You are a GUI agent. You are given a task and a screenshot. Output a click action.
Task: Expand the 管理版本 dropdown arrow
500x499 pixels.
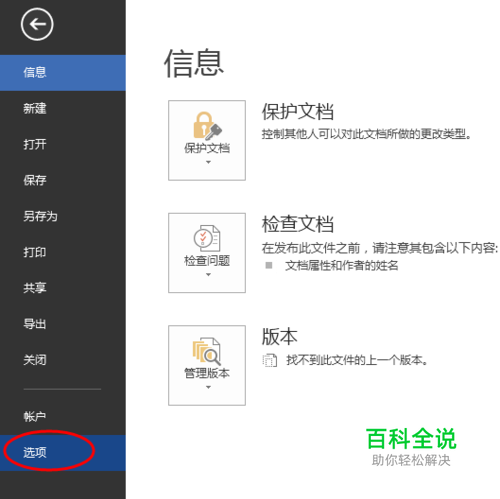(208, 387)
